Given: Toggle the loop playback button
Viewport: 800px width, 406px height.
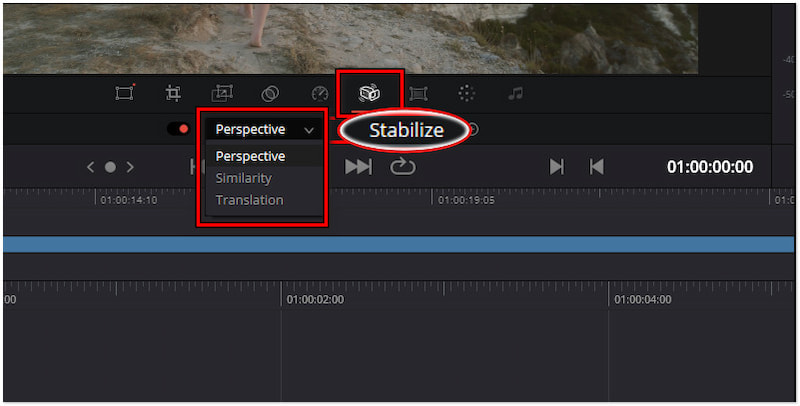Looking at the screenshot, I should tap(402, 167).
